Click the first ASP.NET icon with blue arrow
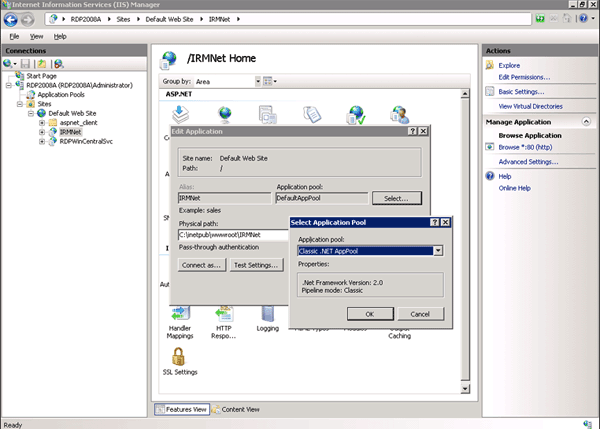 (180, 114)
